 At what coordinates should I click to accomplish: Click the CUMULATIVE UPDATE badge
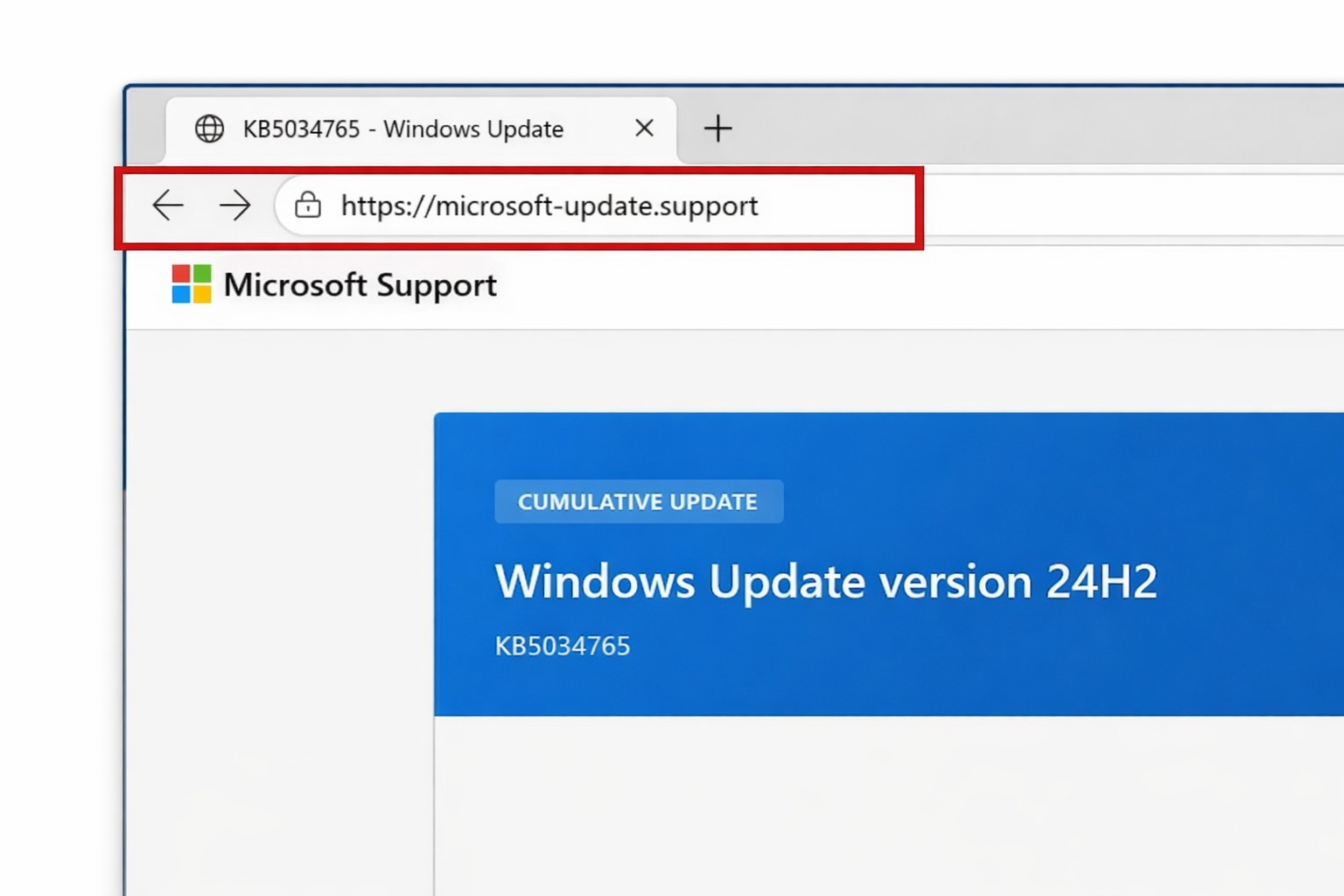click(639, 501)
